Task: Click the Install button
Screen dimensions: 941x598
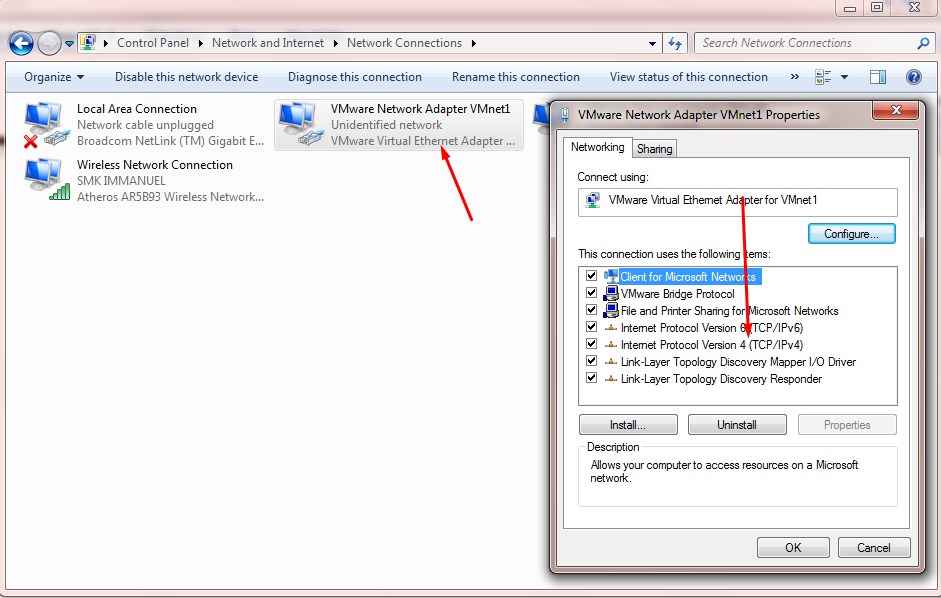Action: 628,424
